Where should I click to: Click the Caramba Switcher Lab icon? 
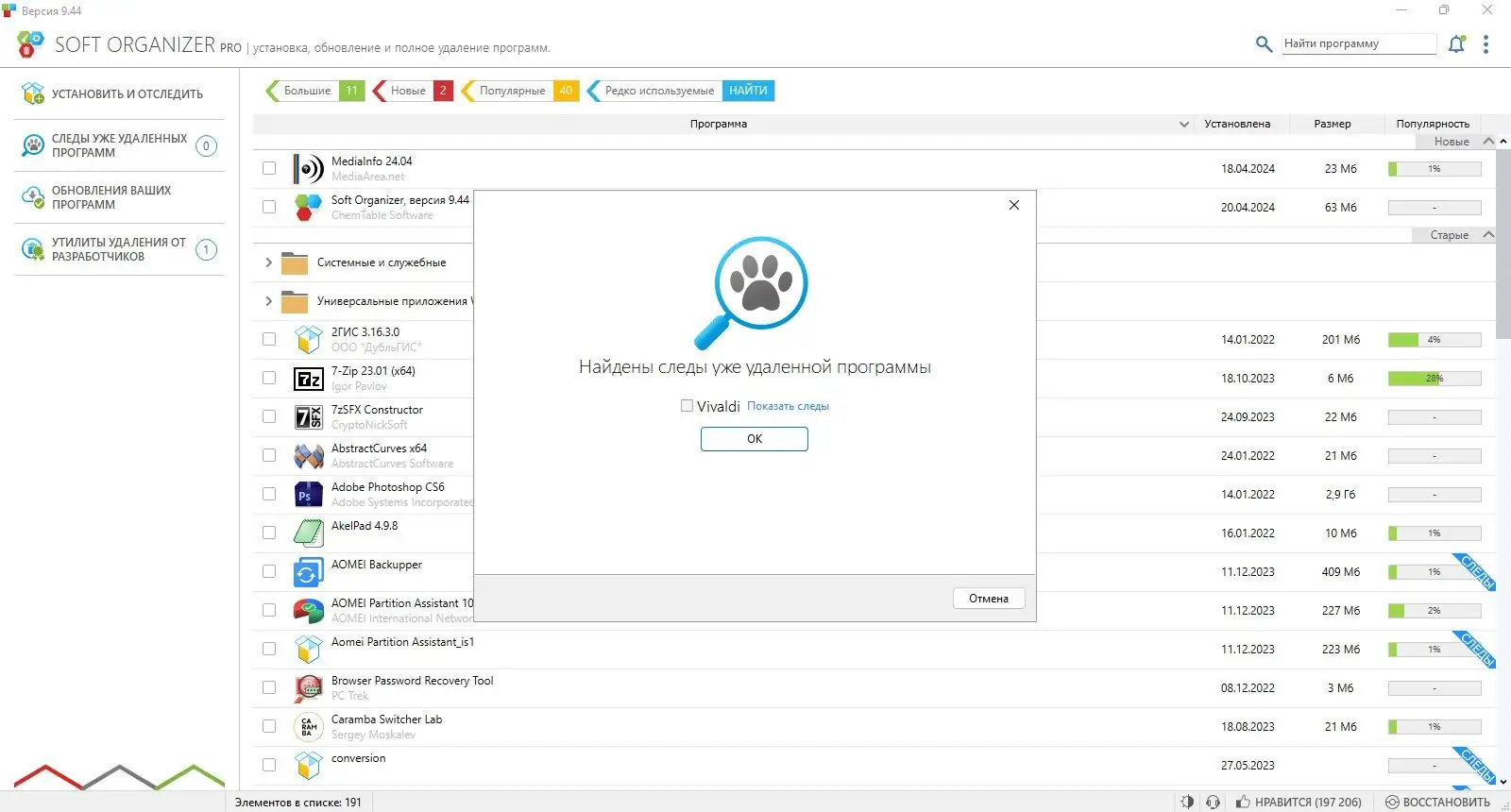click(309, 727)
